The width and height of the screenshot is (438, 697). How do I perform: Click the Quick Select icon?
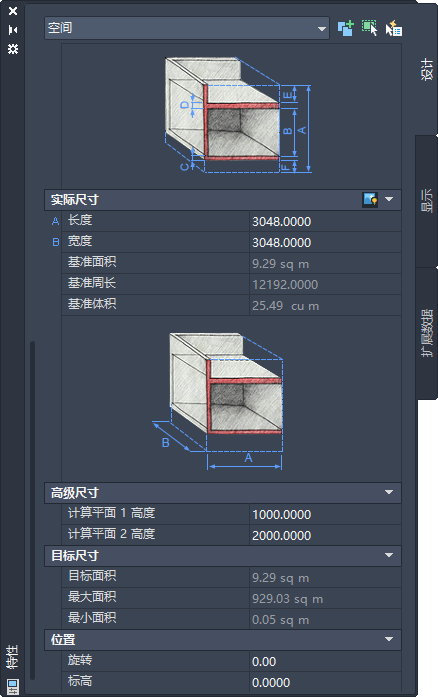tap(394, 28)
